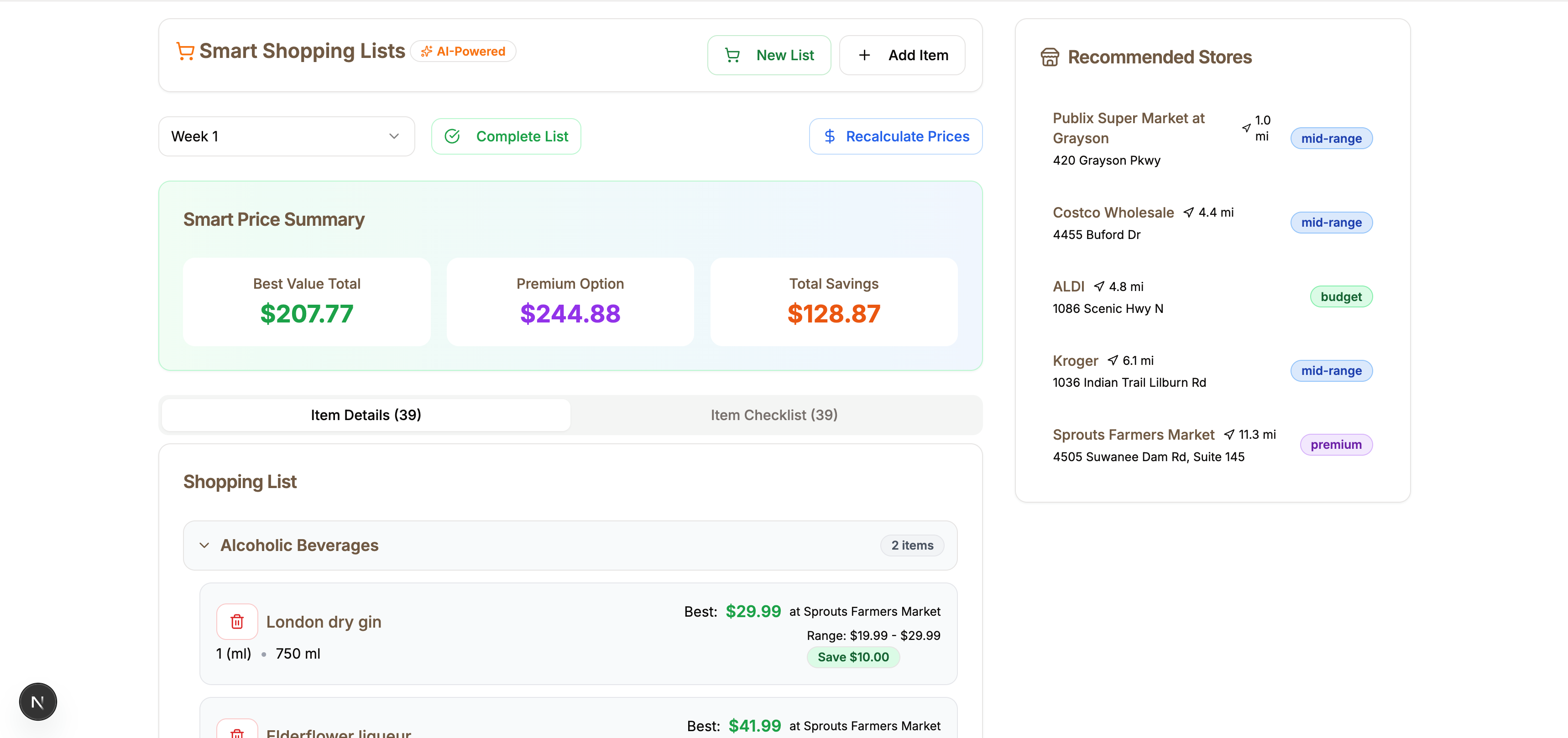Click the shopping cart icon by Smart Shopping Lists
The image size is (1568, 738).
[185, 51]
